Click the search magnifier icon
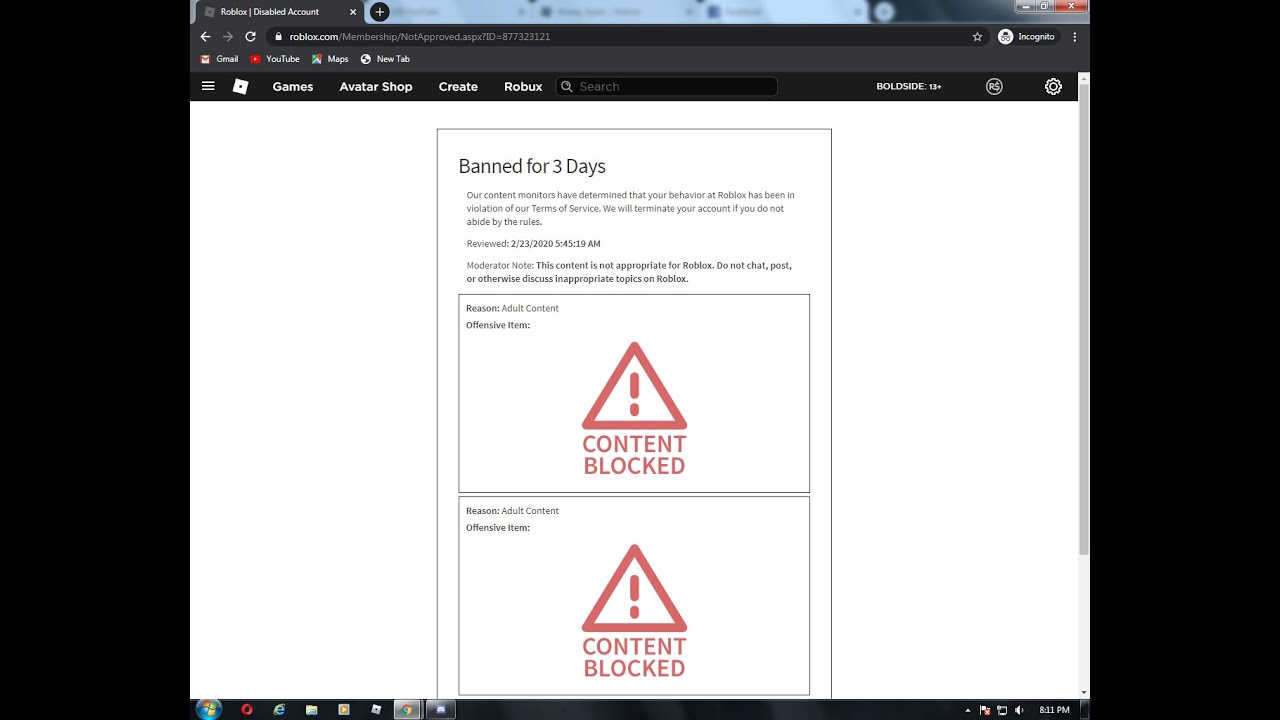 click(567, 87)
